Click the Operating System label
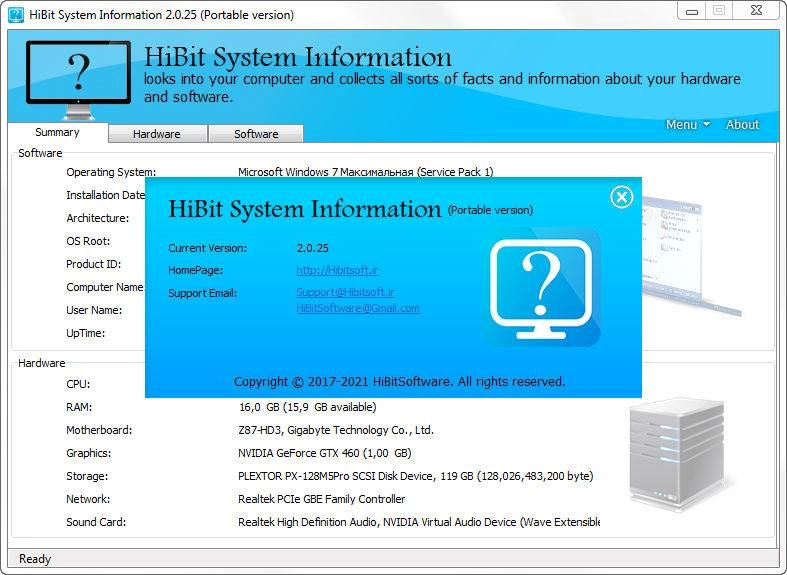Screen dimensions: 787x575 point(111,172)
